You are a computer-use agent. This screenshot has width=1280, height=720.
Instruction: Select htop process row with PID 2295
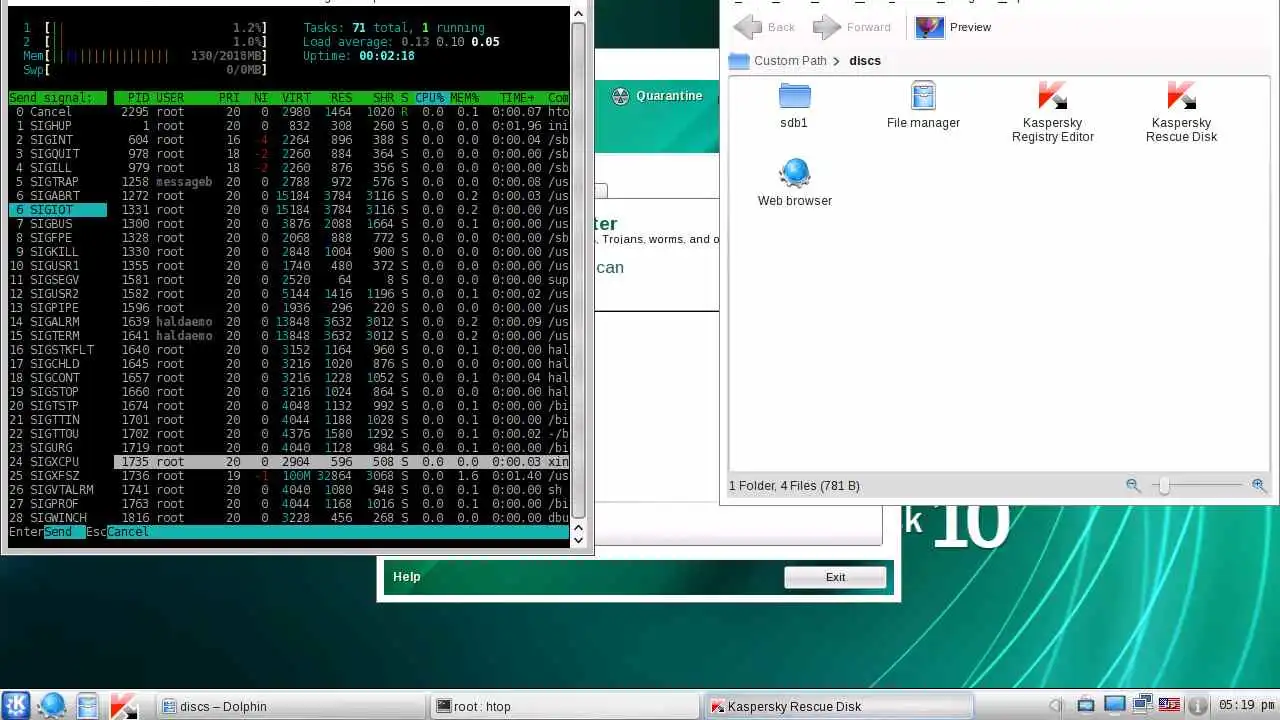click(342, 112)
